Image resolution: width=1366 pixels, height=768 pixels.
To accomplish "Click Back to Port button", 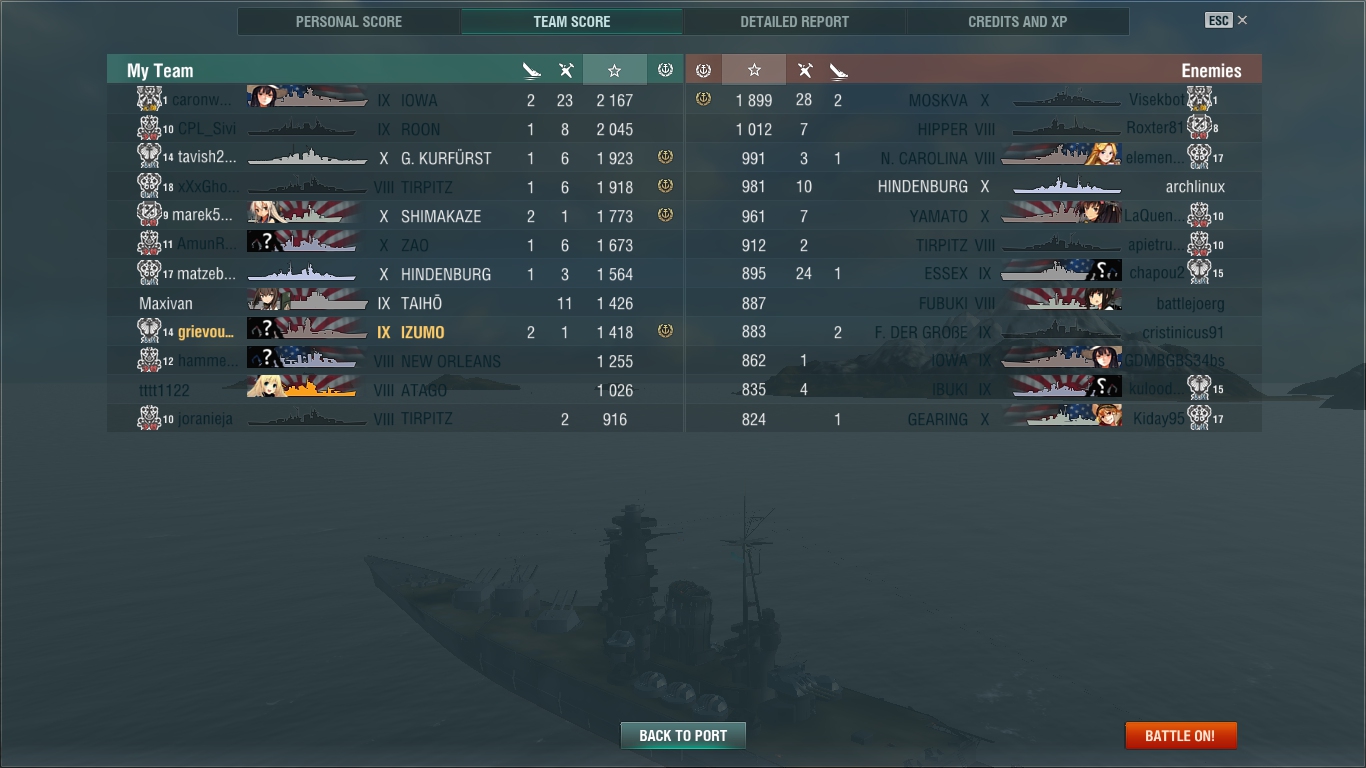I will tap(683, 735).
